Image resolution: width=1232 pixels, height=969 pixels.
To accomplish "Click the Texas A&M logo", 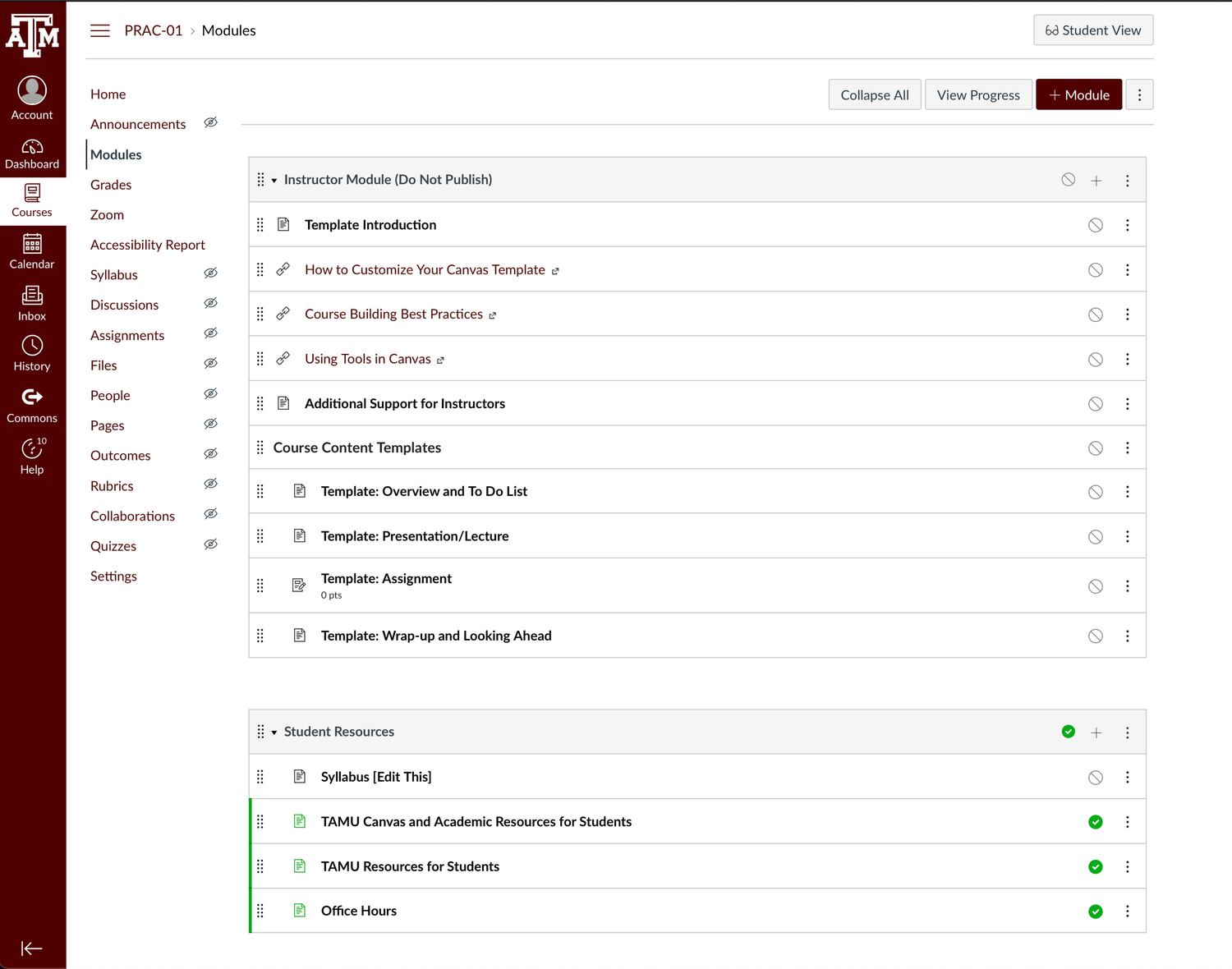I will click(32, 35).
